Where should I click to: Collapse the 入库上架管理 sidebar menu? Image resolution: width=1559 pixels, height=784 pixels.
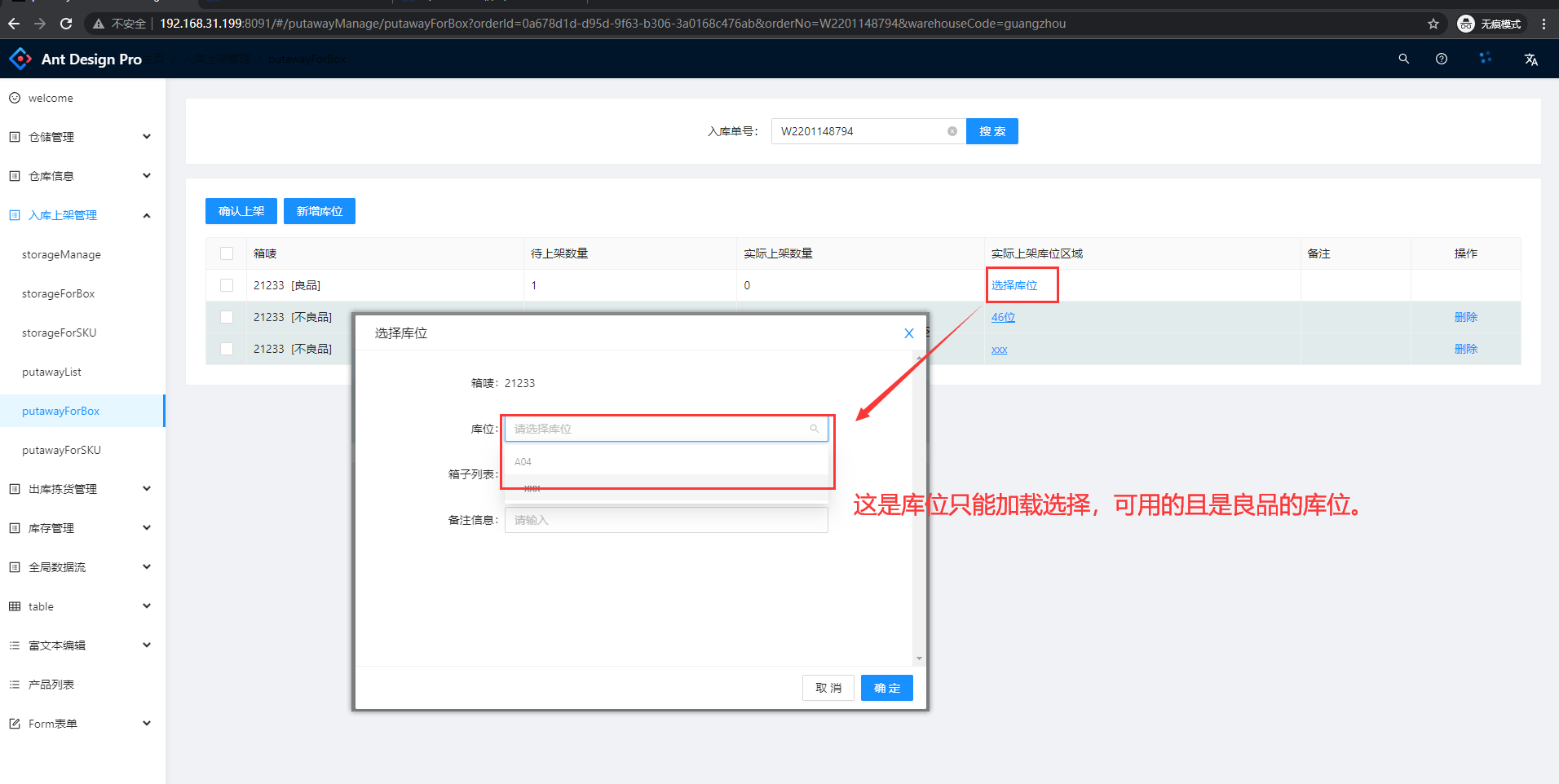(80, 215)
